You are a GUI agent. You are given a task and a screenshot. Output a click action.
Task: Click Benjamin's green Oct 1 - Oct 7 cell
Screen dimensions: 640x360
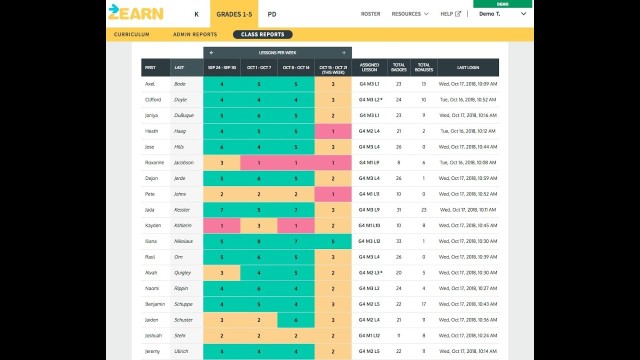[259, 304]
